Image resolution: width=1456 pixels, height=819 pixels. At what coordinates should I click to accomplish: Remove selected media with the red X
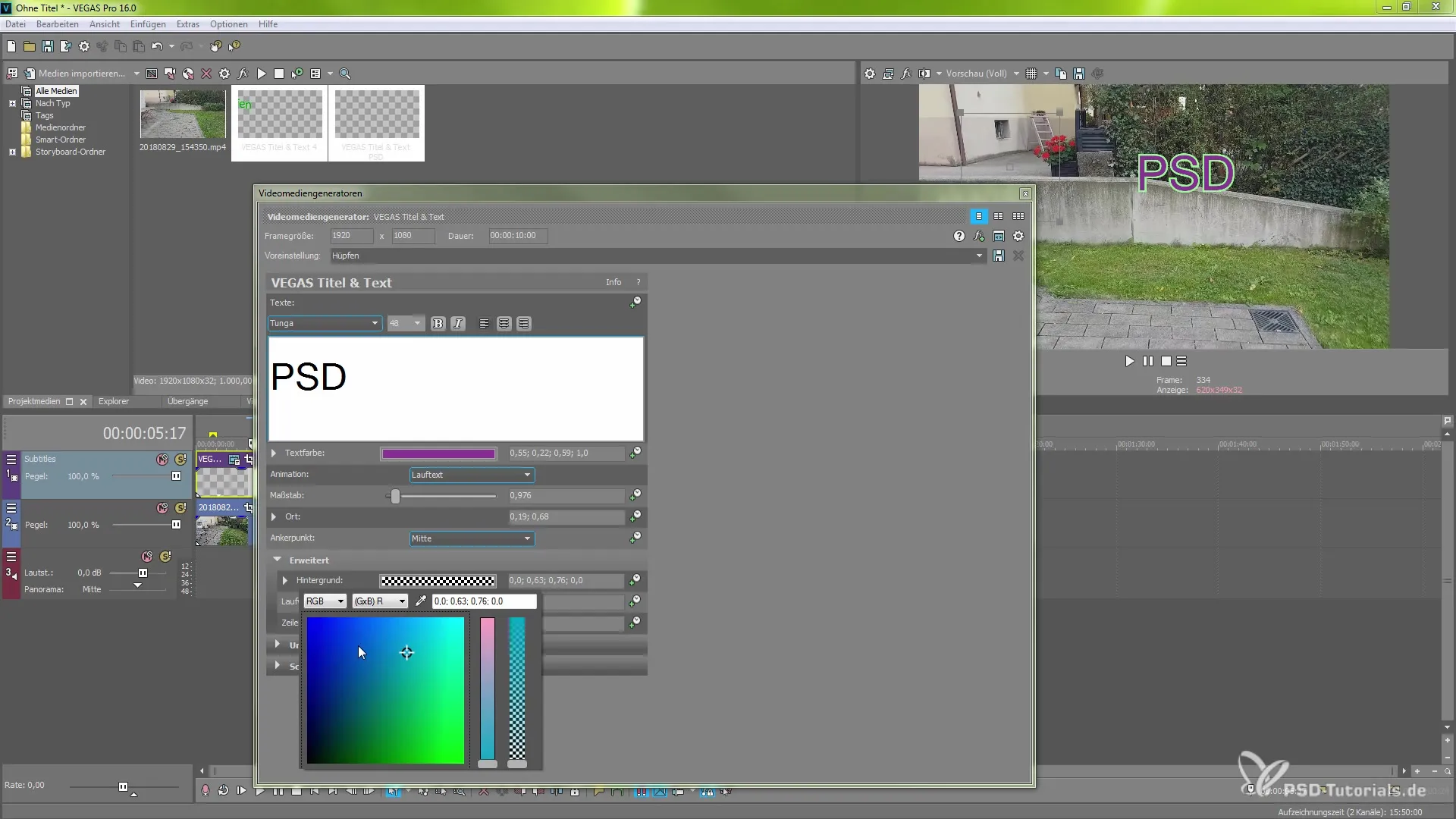pos(206,74)
